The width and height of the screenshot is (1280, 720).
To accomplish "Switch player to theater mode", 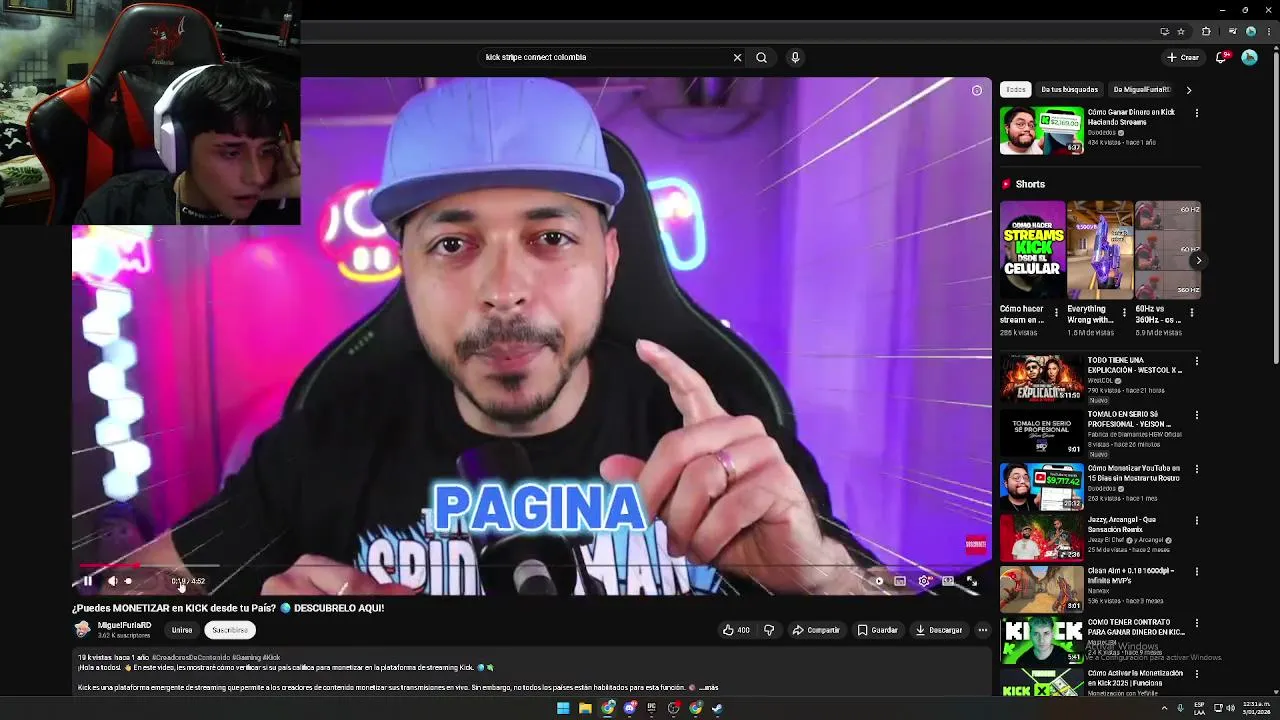I will [x=948, y=581].
